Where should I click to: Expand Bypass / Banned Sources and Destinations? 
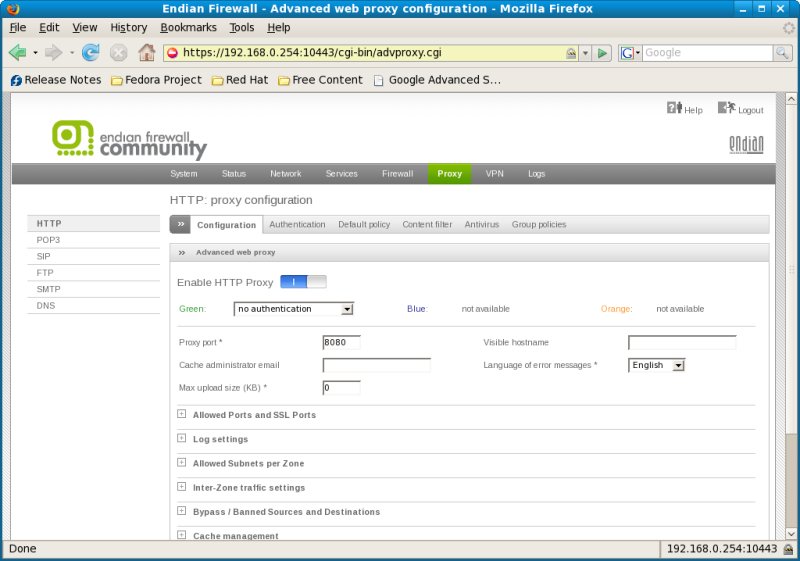(181, 511)
